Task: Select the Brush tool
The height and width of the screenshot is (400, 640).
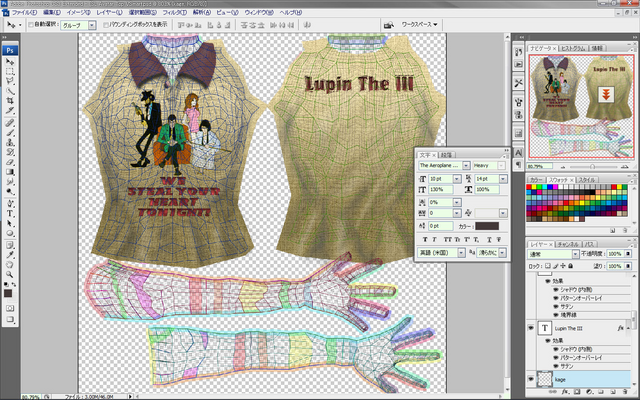Action: (x=10, y=133)
